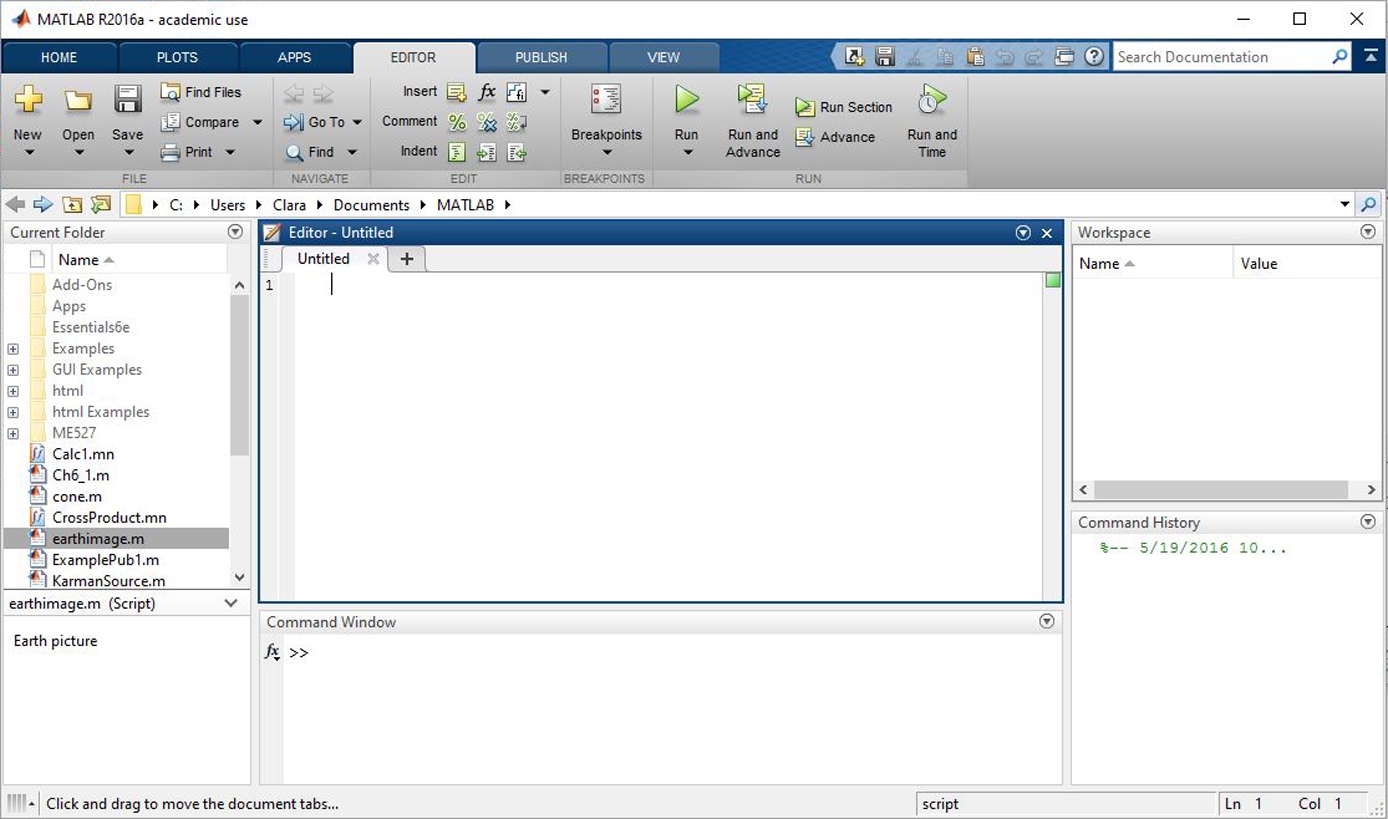1388x819 pixels.
Task: Open the dropdown arrow under Breakpoints
Action: (x=606, y=153)
